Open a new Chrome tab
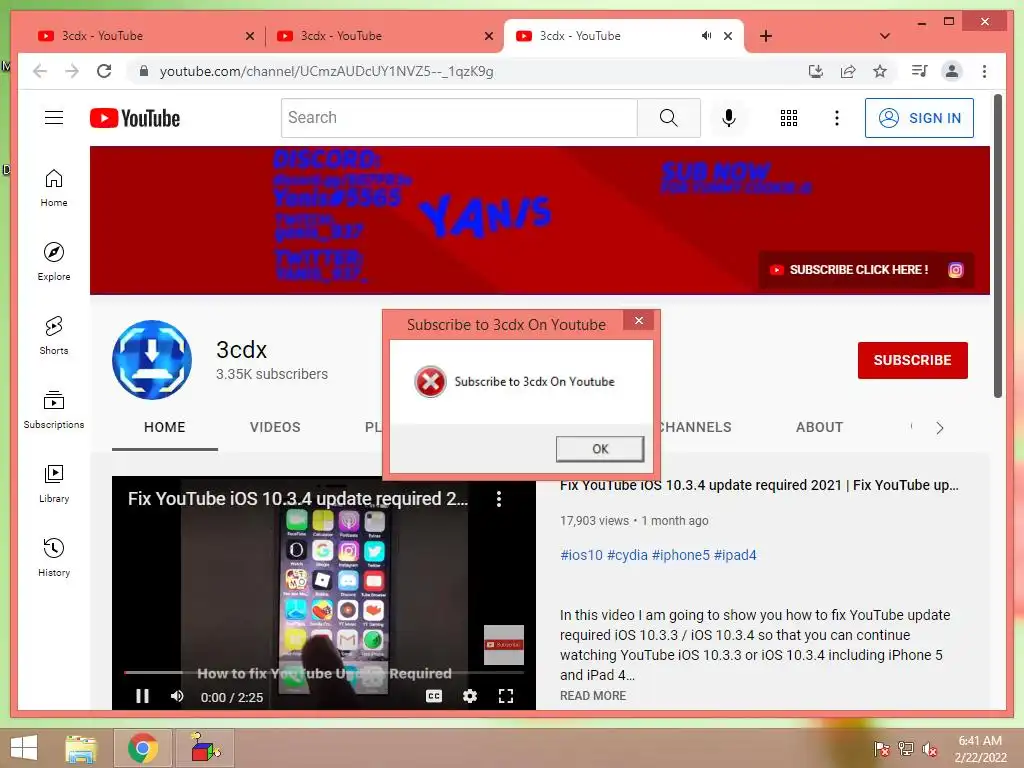This screenshot has height=768, width=1024. point(766,36)
